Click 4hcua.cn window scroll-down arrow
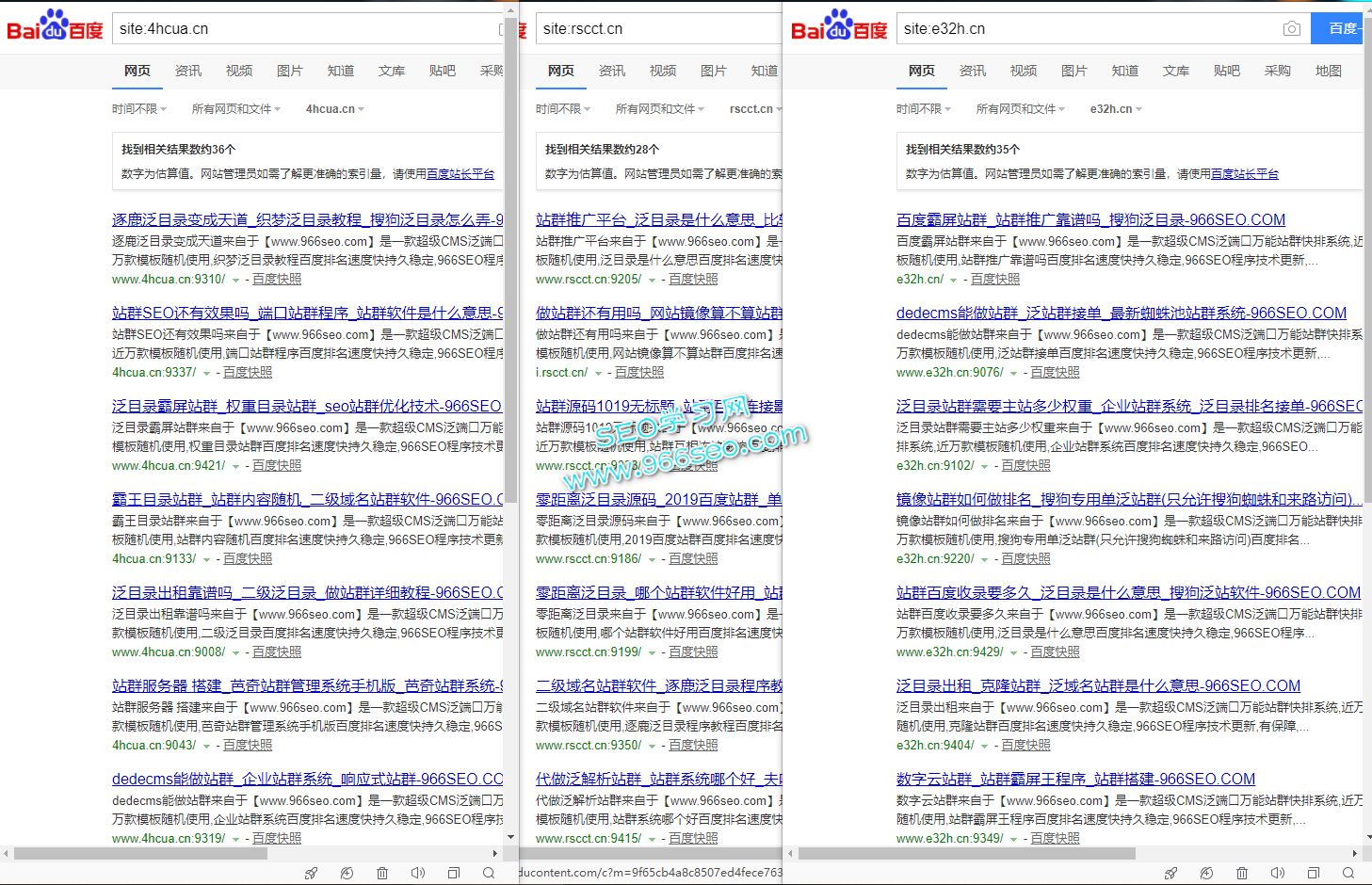Viewport: 1372px width, 885px height. click(511, 836)
